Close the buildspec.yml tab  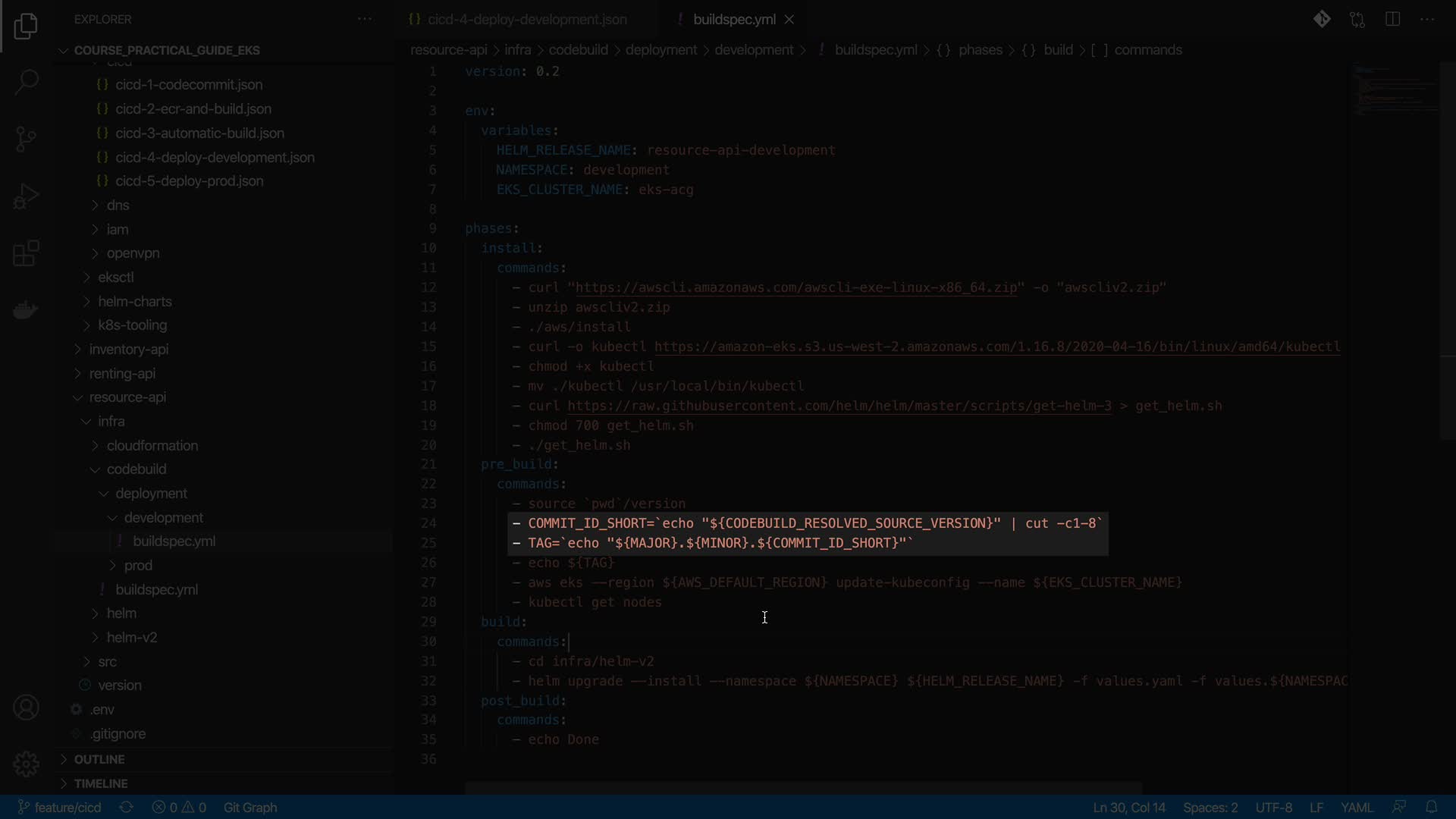tap(789, 19)
